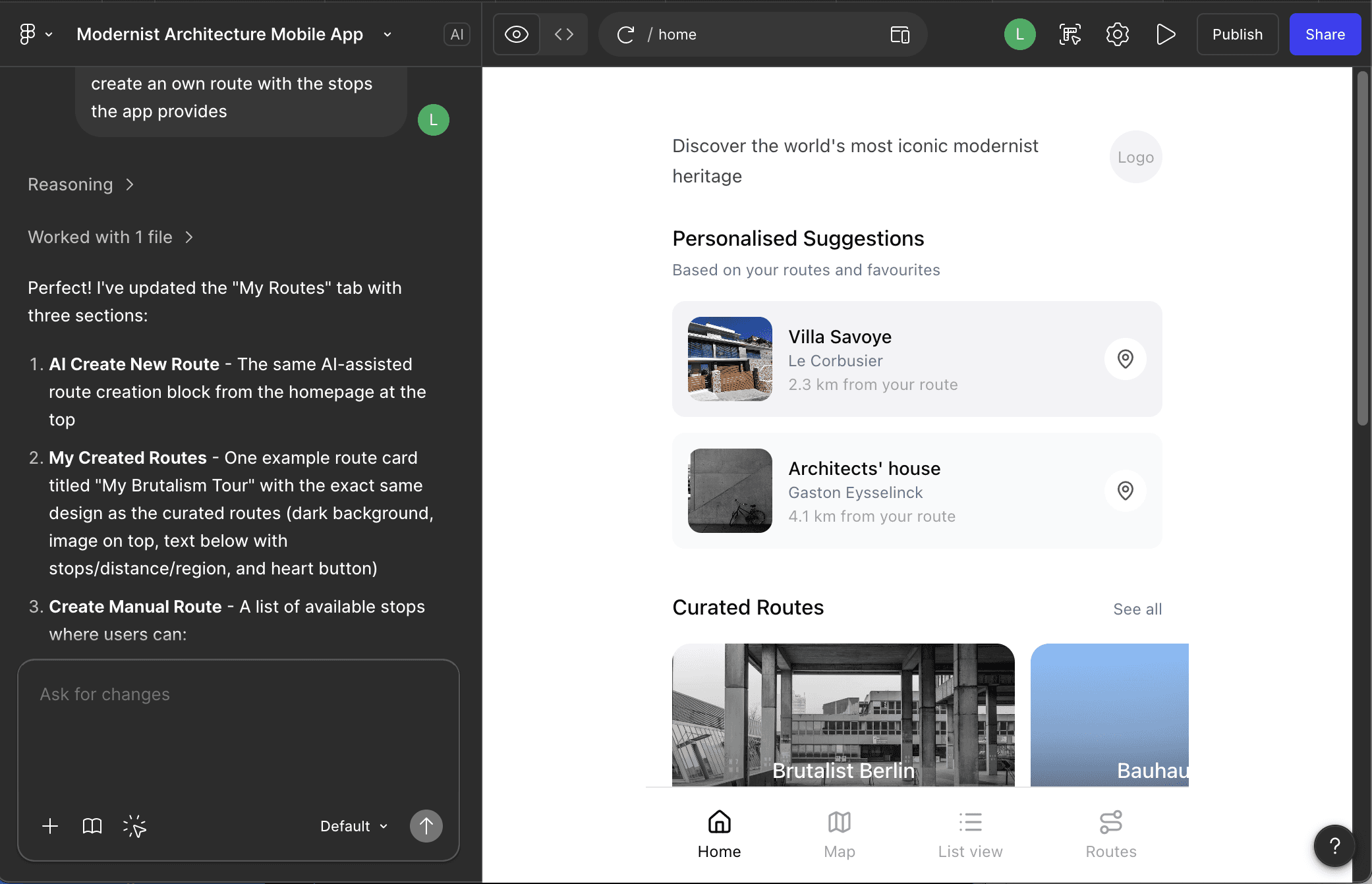This screenshot has height=884, width=1372.
Task: Switch to the Map tab
Action: [x=839, y=835]
